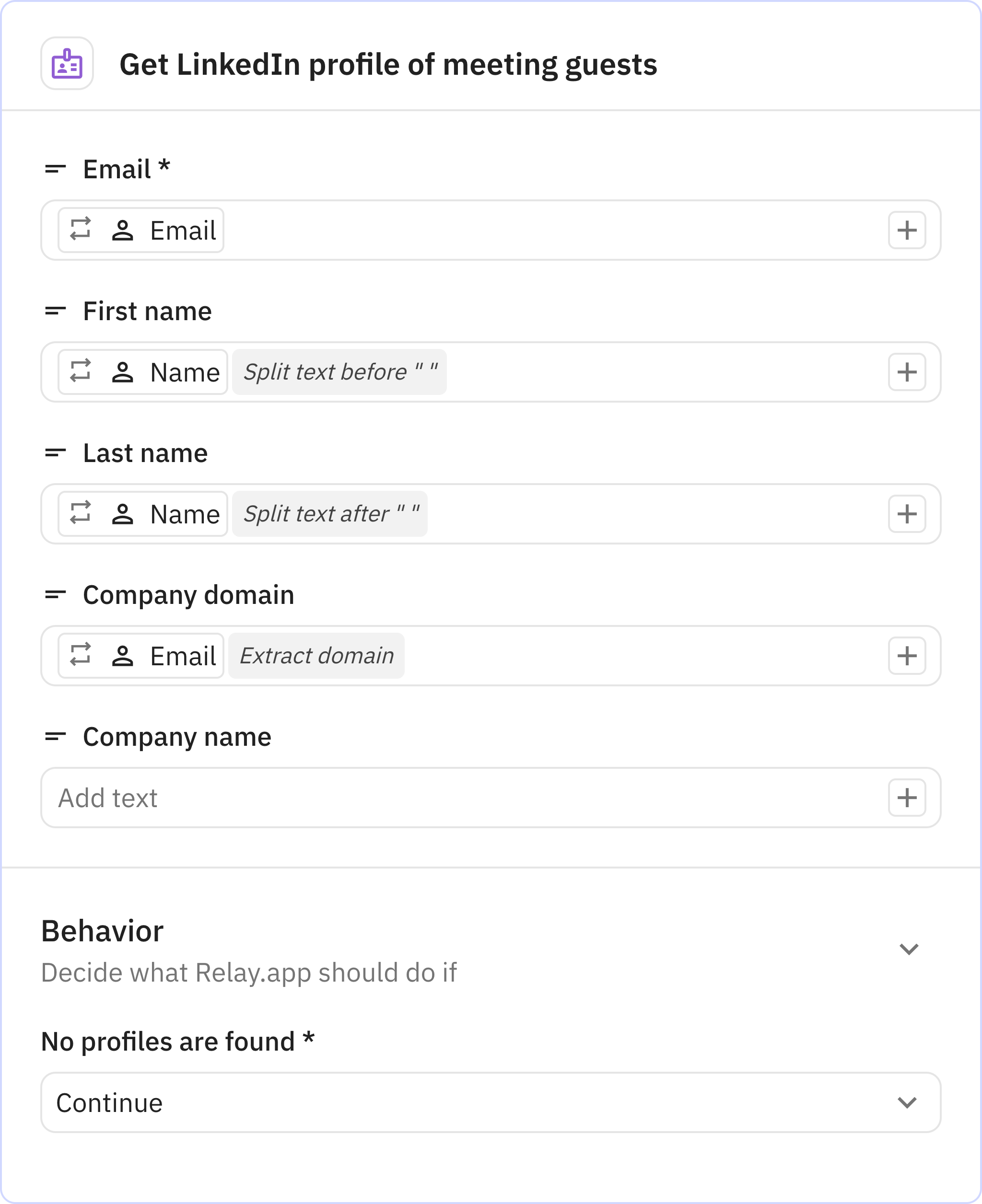Click the step title 'Get LinkedIn profile of meeting guests'

[x=388, y=65]
